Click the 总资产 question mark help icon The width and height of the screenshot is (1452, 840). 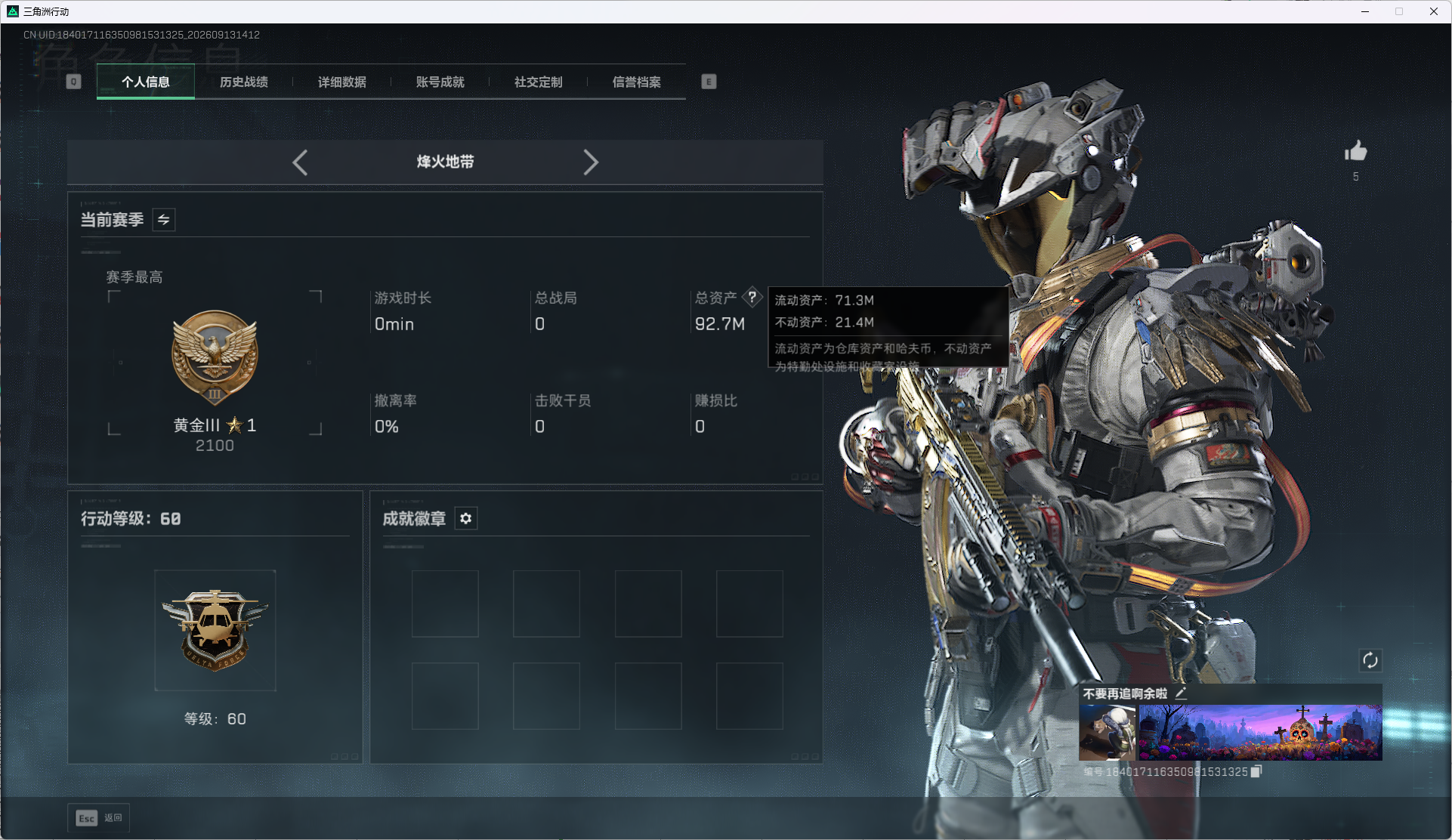(x=752, y=297)
